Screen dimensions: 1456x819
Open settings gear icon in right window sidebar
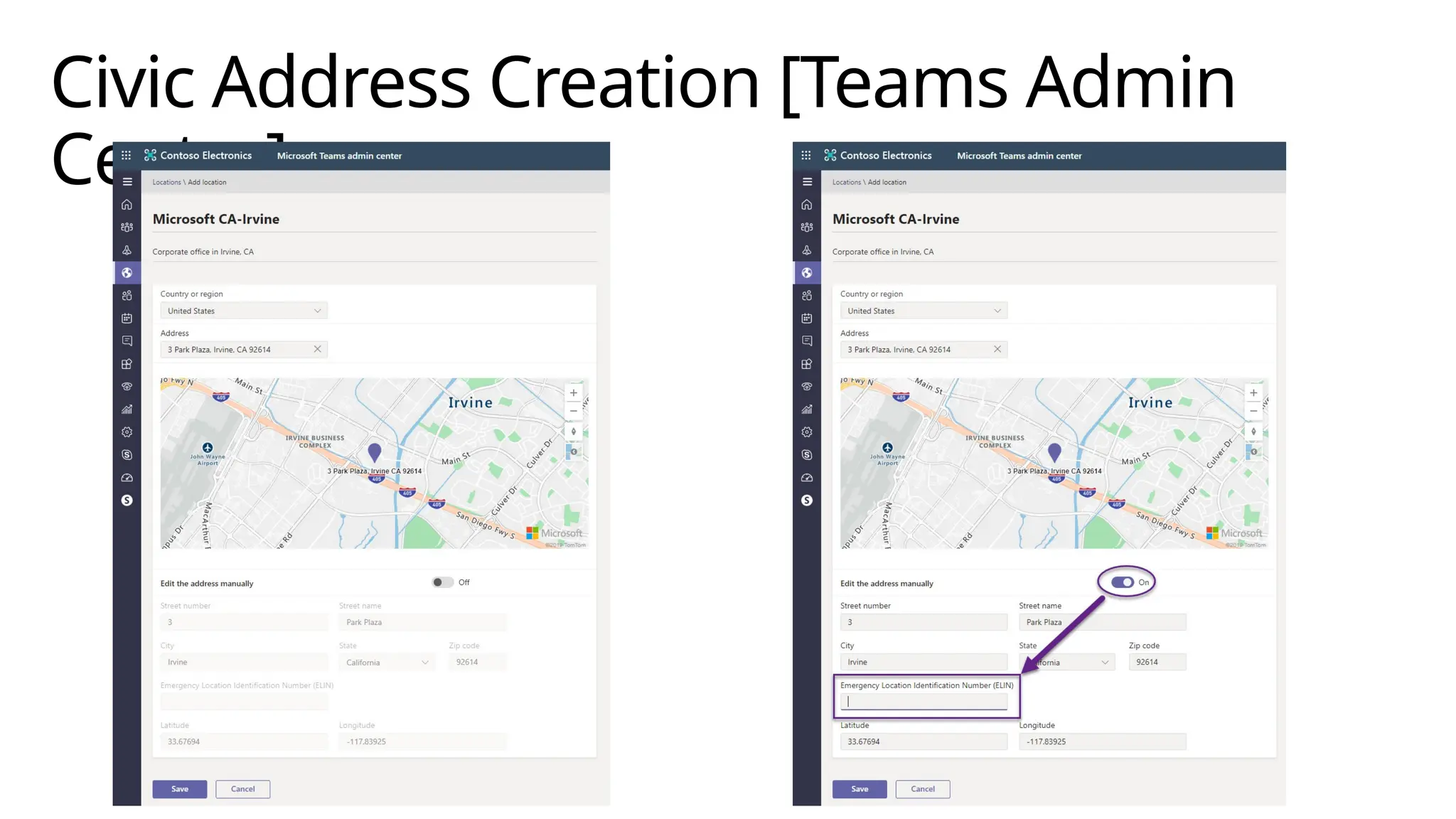(x=806, y=432)
